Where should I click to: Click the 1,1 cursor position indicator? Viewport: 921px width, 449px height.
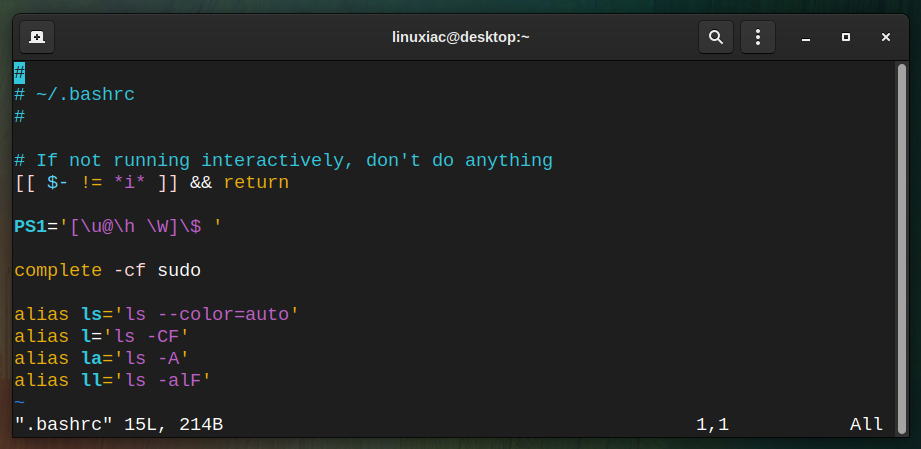(712, 424)
